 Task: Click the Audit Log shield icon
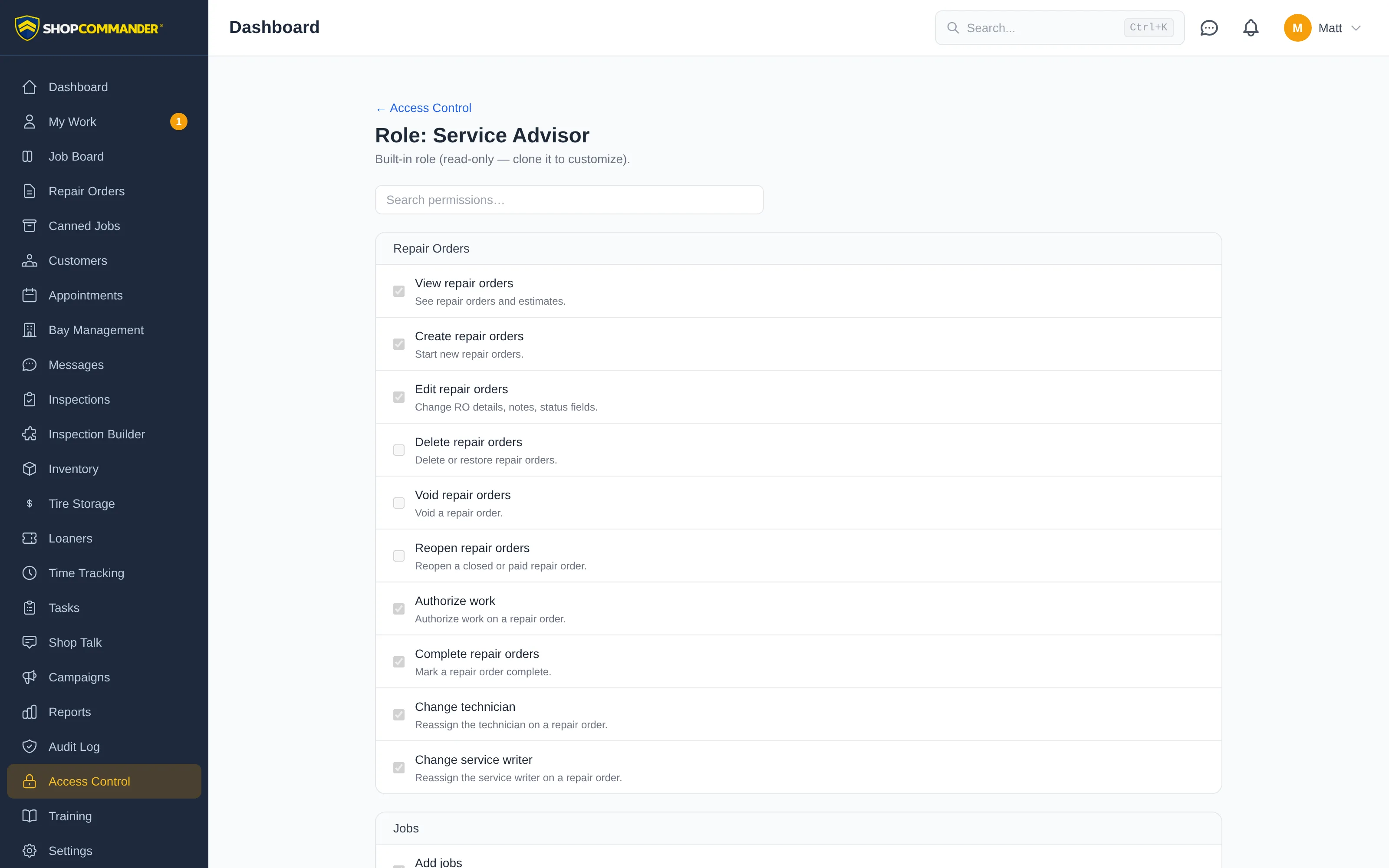[29, 747]
